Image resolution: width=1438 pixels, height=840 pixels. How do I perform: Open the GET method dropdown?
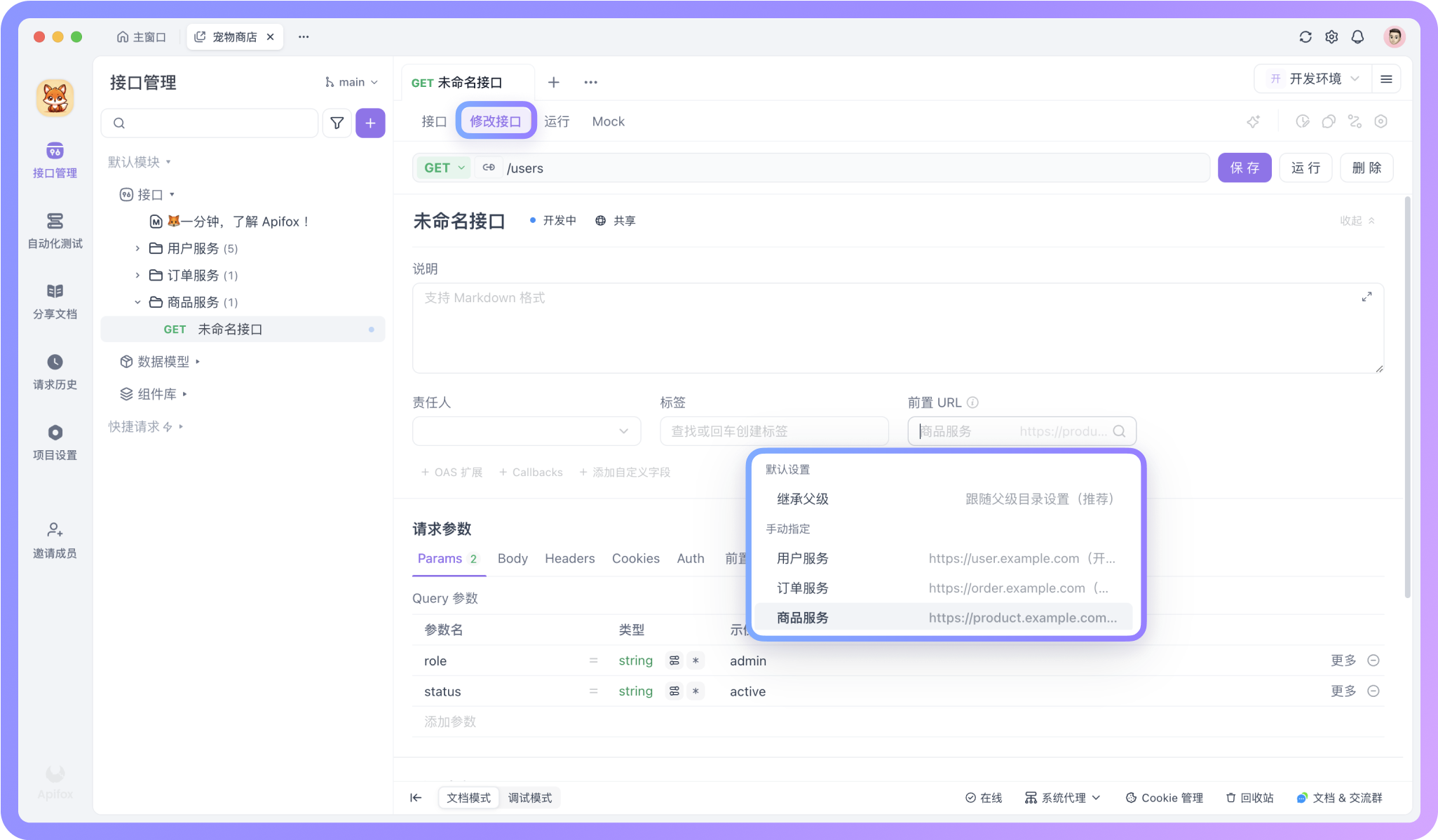pos(444,168)
